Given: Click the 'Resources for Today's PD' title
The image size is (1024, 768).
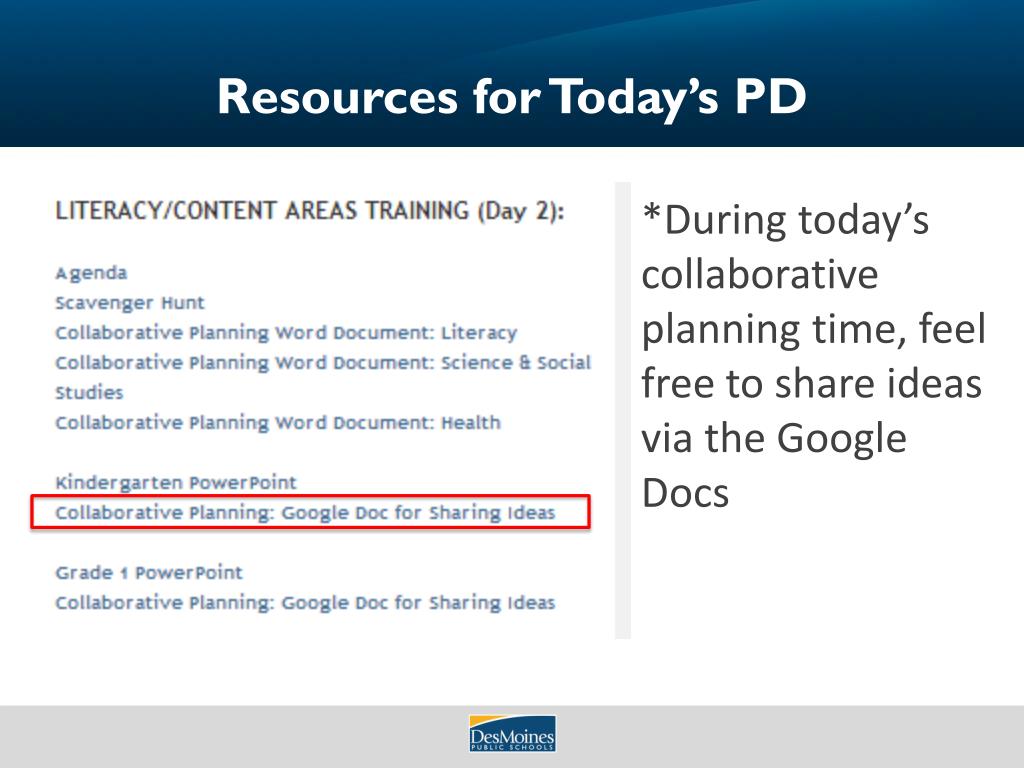Looking at the screenshot, I should tap(512, 97).
